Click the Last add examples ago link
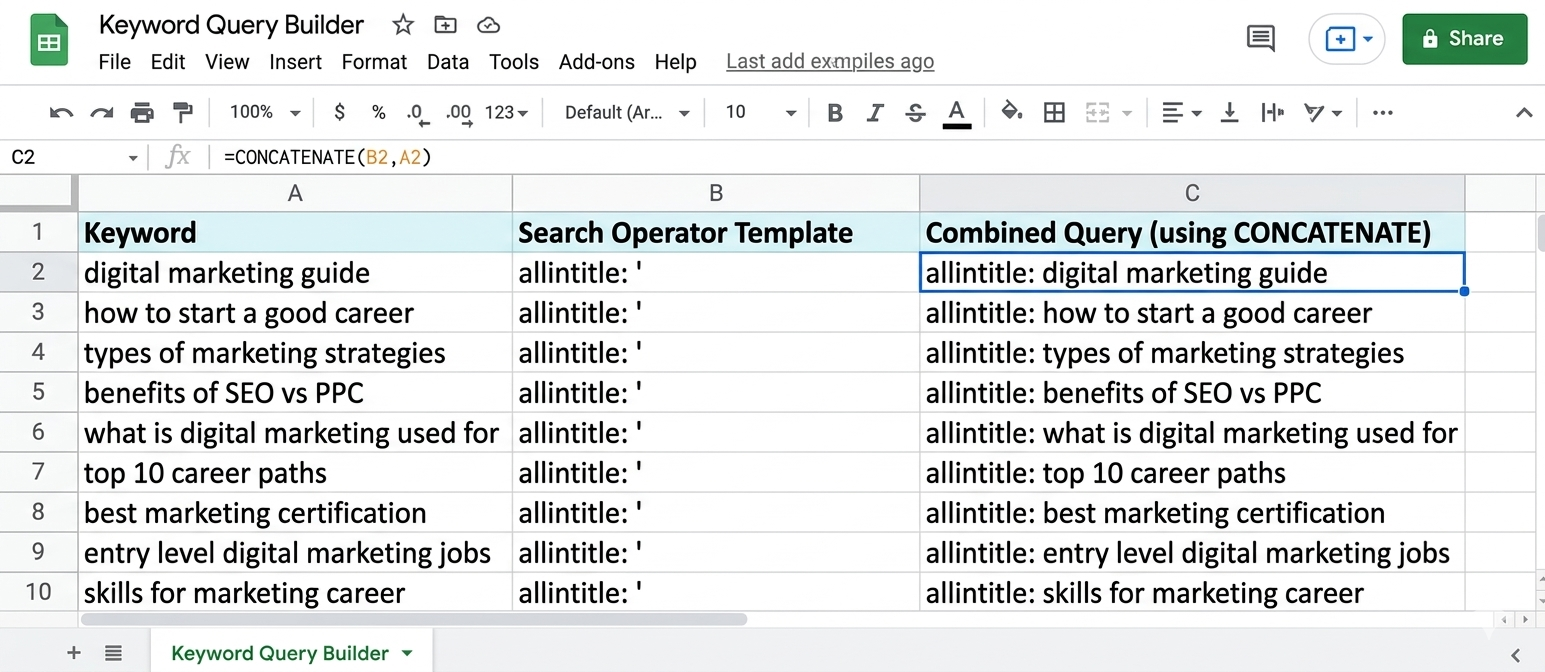The image size is (1545, 672). point(830,61)
